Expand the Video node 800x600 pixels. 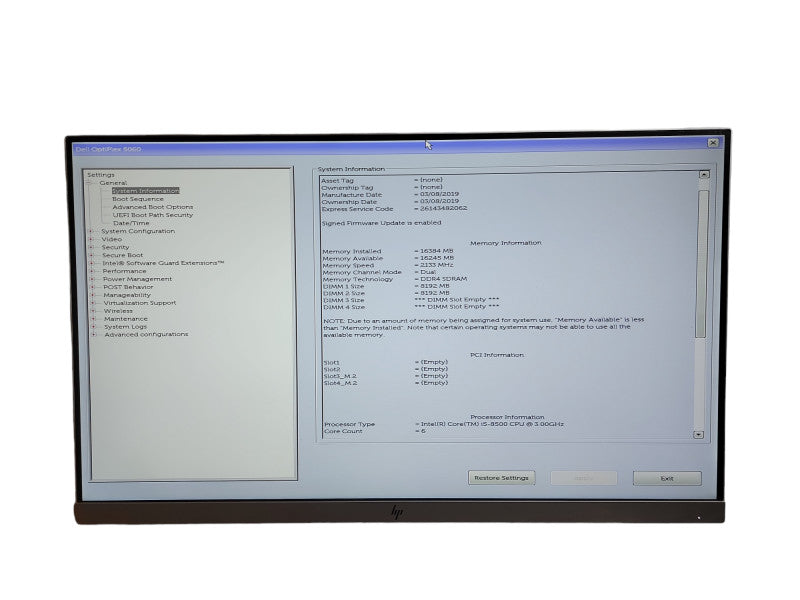pyautogui.click(x=91, y=239)
